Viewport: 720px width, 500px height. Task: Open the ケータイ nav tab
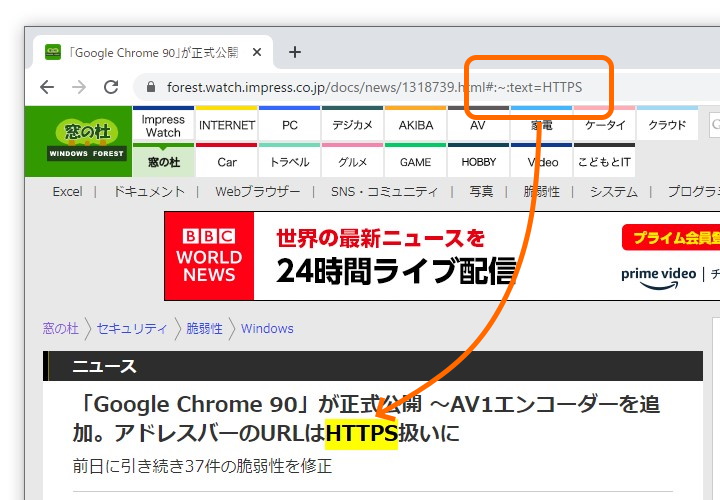(605, 125)
